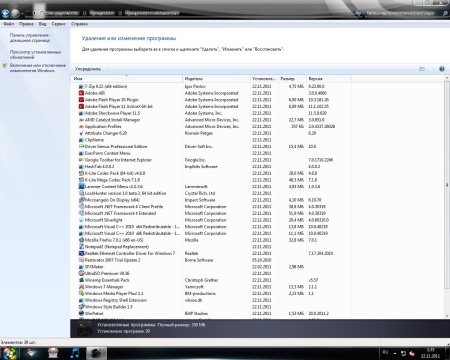Click the Adobe Flash Player 11 ActiveX icon
450x360 pixels.
[81, 106]
